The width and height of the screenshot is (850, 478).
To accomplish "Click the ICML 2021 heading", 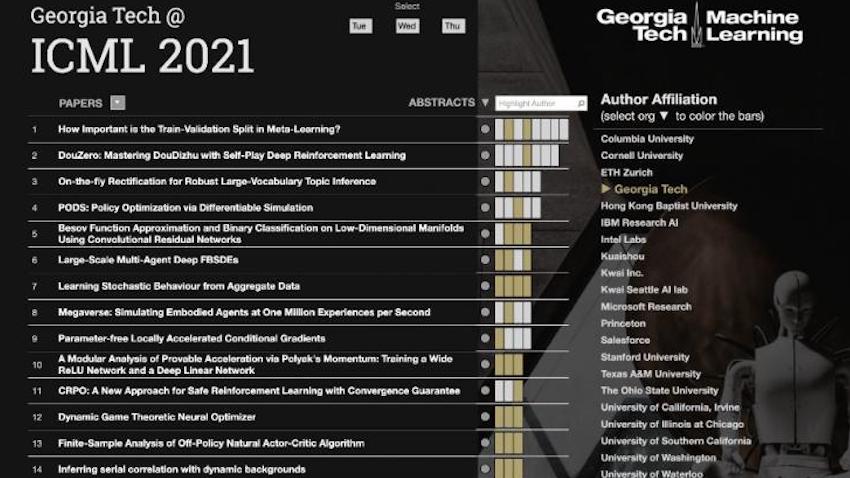I will [142, 55].
